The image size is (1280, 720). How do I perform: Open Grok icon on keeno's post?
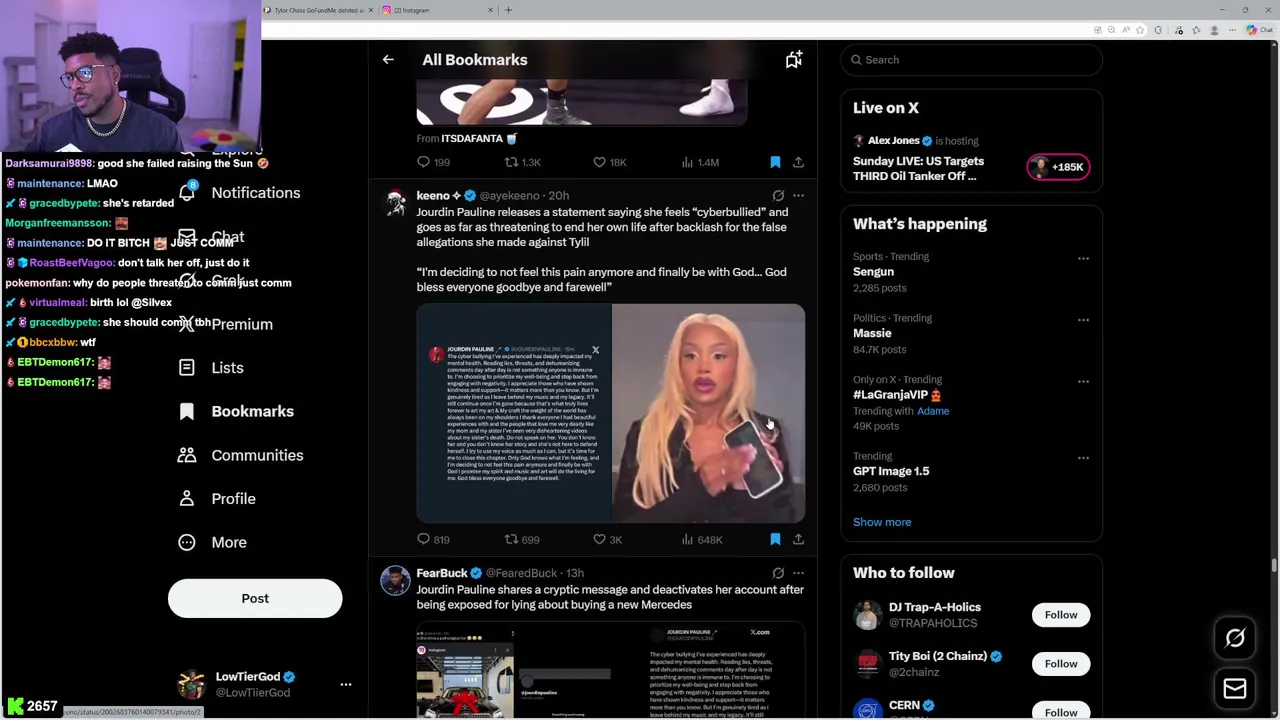pos(778,196)
